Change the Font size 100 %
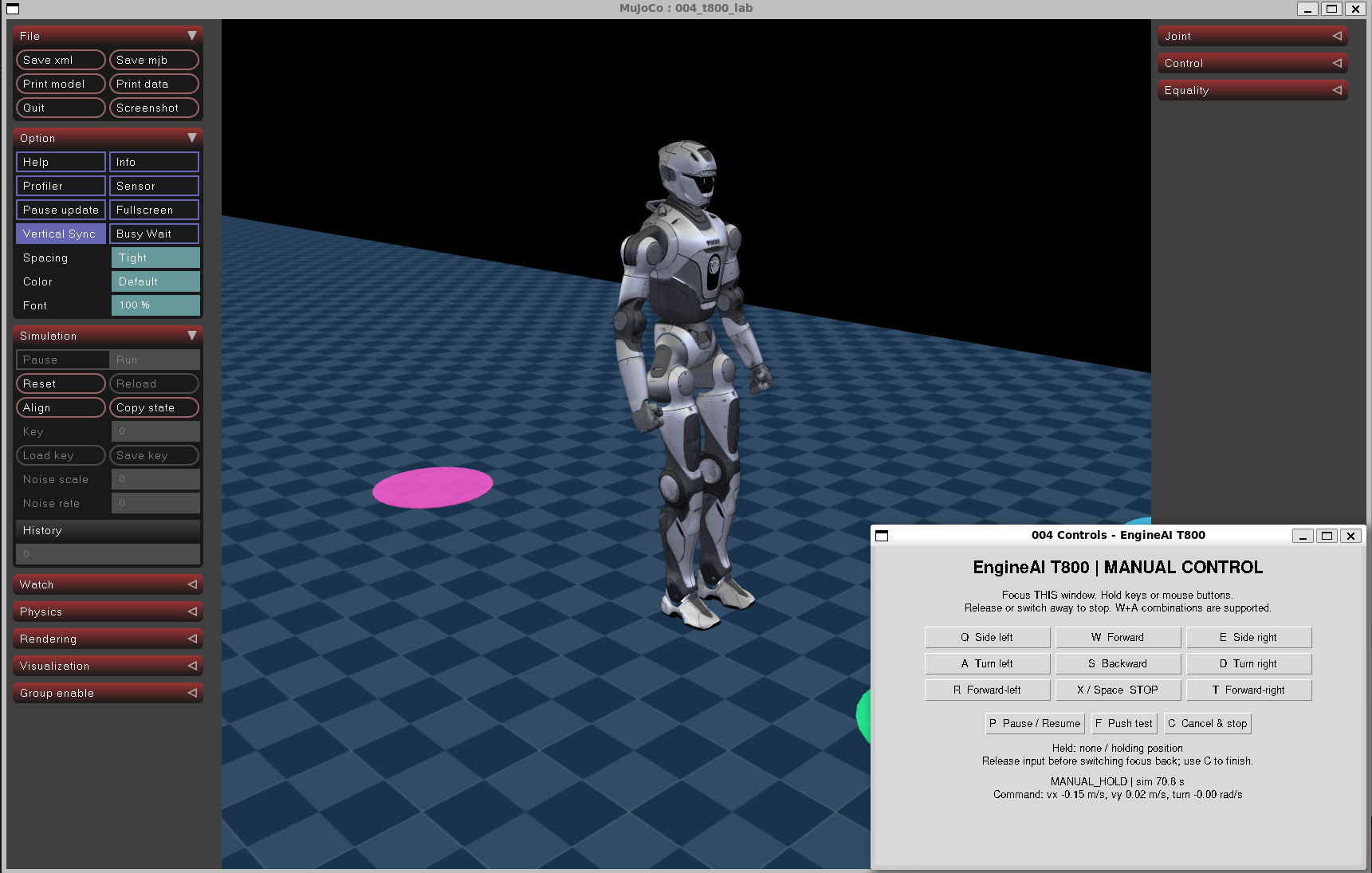Viewport: 1372px width, 873px height. click(x=155, y=305)
